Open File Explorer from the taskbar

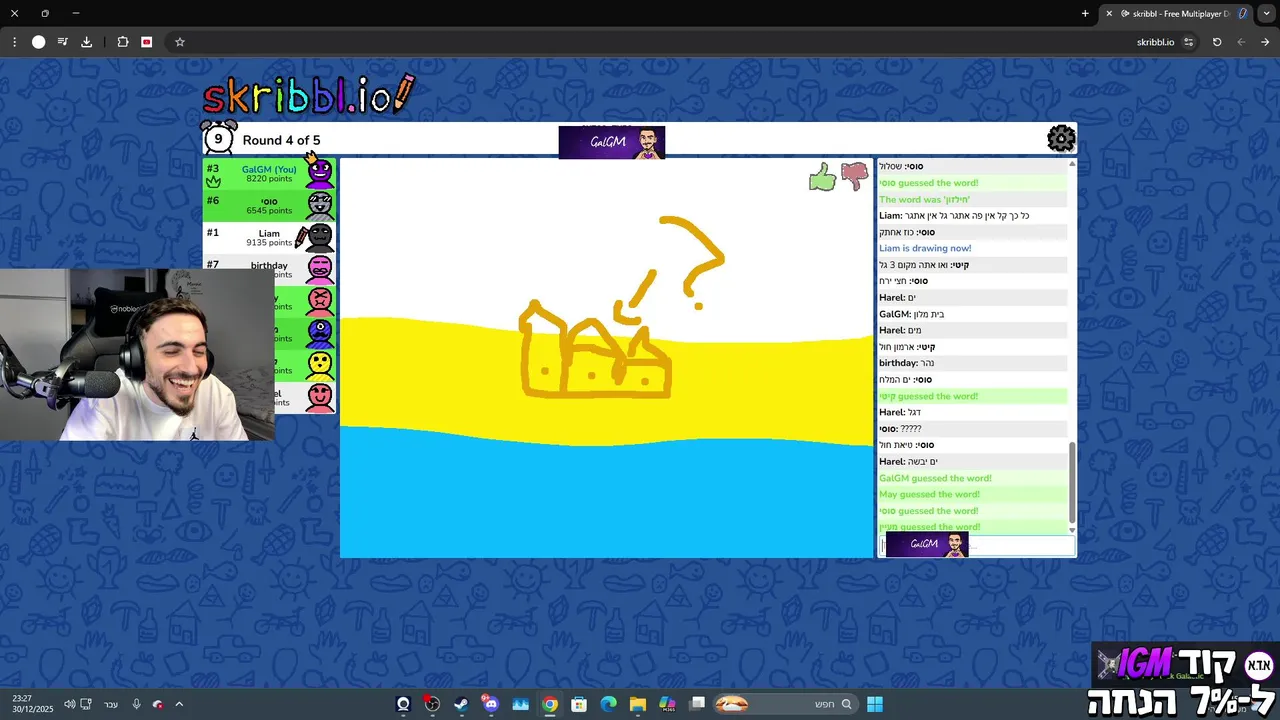638,704
